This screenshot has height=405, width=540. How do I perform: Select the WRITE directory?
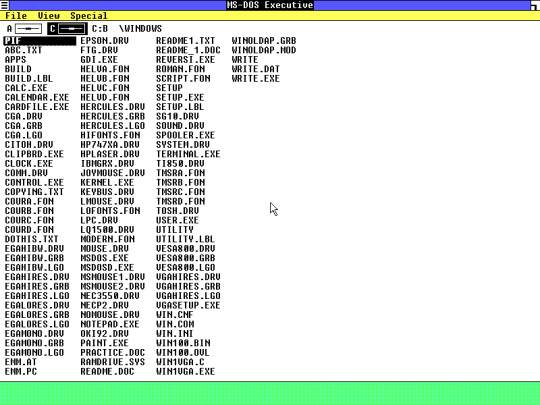pos(245,60)
